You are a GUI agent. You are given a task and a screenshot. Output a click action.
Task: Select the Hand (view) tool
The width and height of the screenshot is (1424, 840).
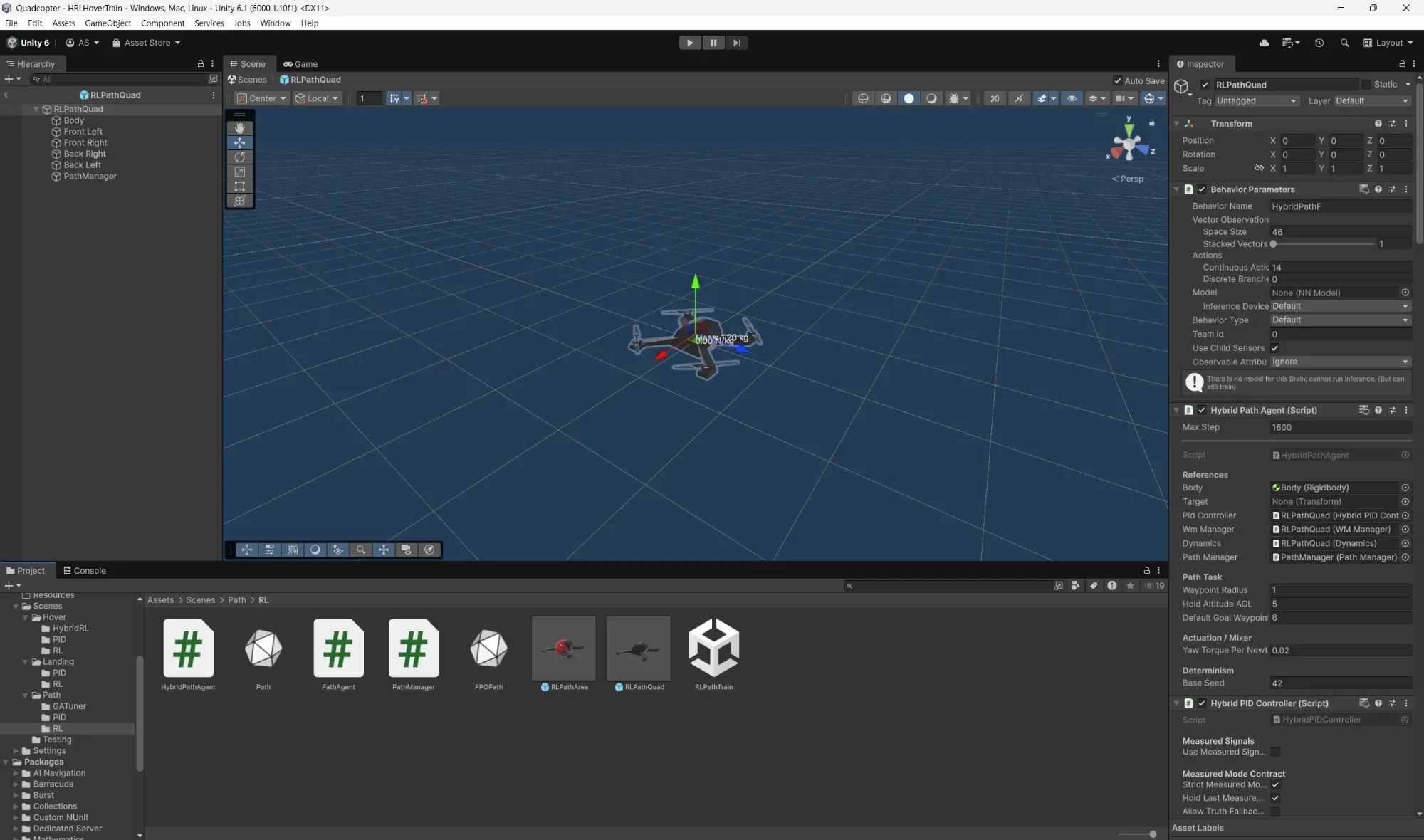(240, 128)
